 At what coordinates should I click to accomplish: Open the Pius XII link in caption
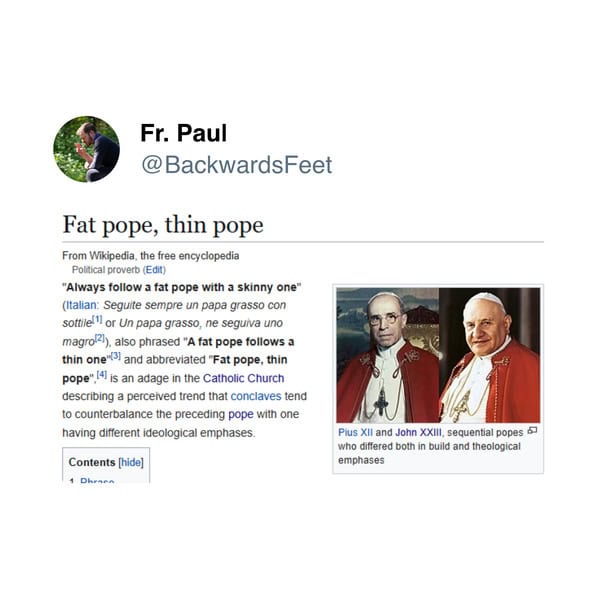pyautogui.click(x=355, y=432)
